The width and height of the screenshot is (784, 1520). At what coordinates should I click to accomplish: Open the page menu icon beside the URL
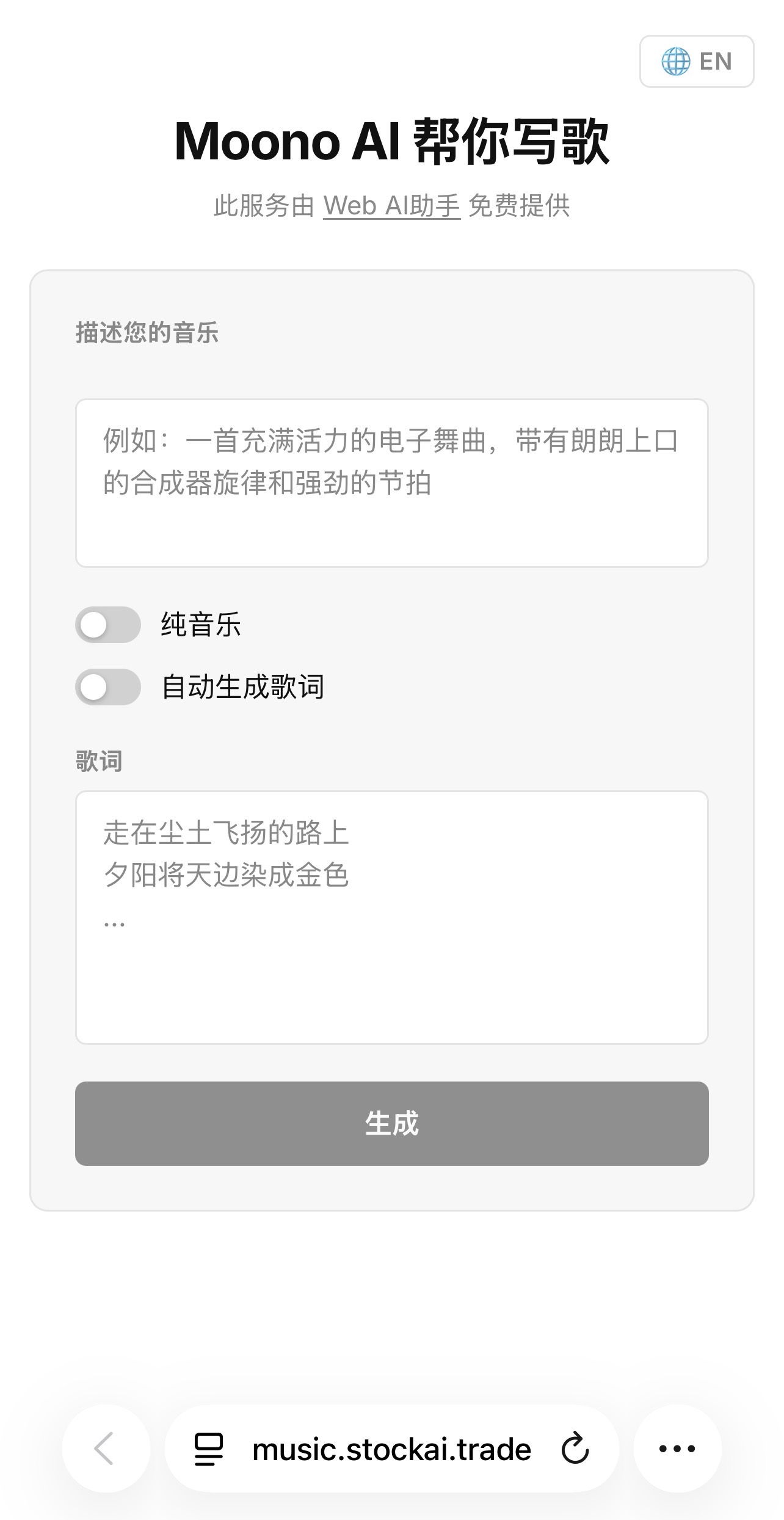(x=209, y=1449)
